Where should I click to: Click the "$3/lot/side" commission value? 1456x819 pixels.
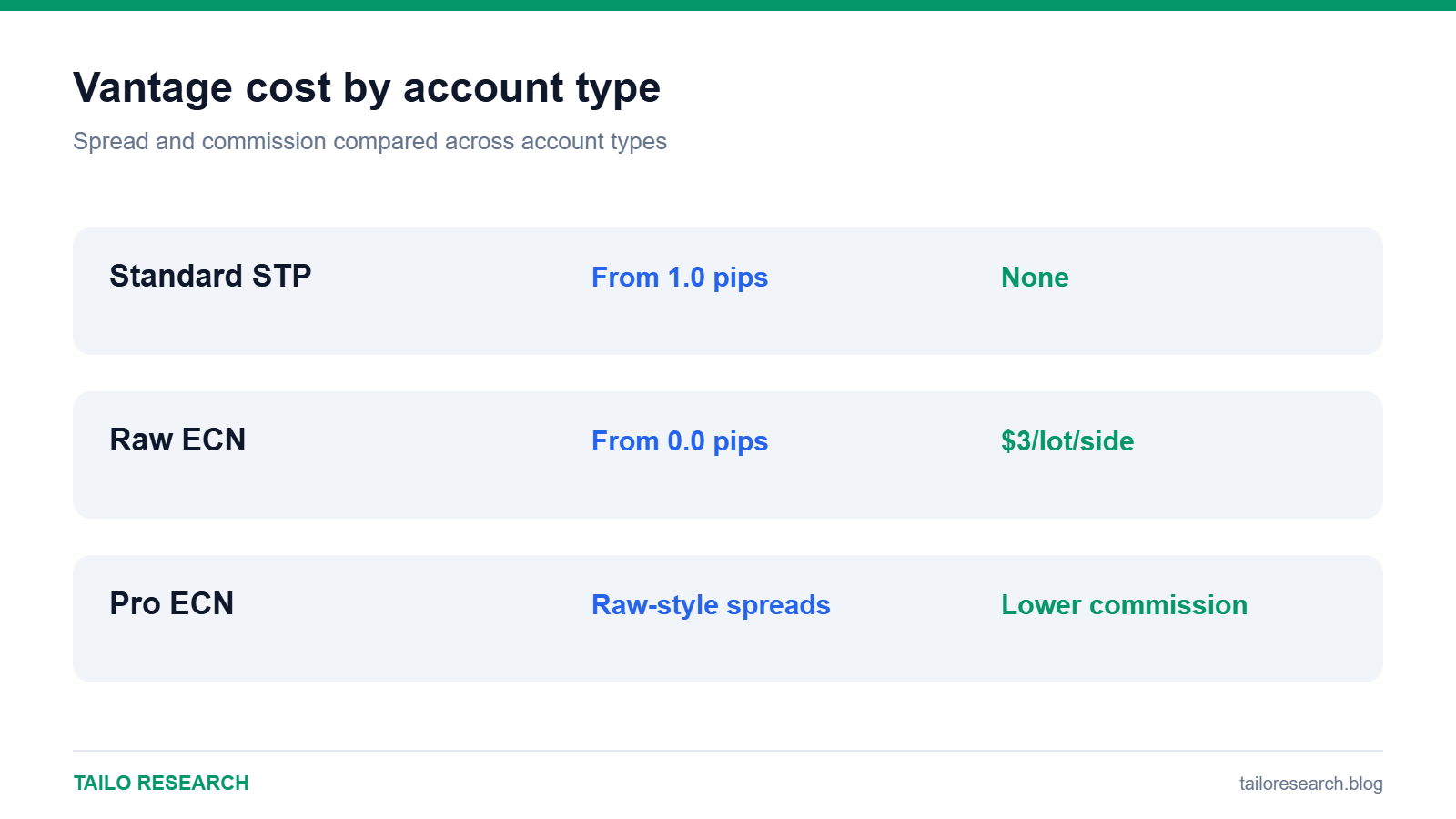(x=1067, y=441)
